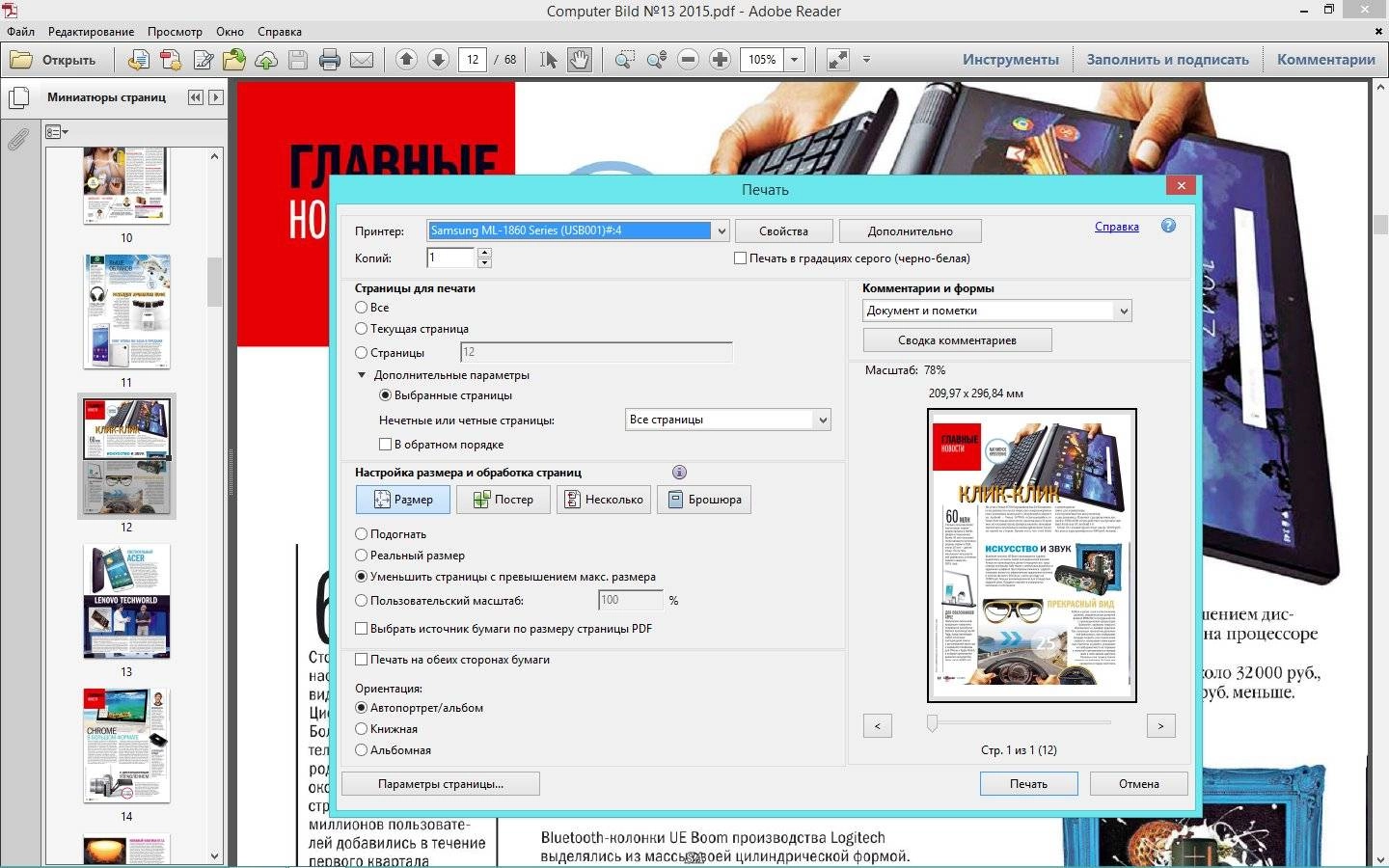Zoom in with the plus icon
Image resolution: width=1389 pixels, height=868 pixels.
coord(720,60)
